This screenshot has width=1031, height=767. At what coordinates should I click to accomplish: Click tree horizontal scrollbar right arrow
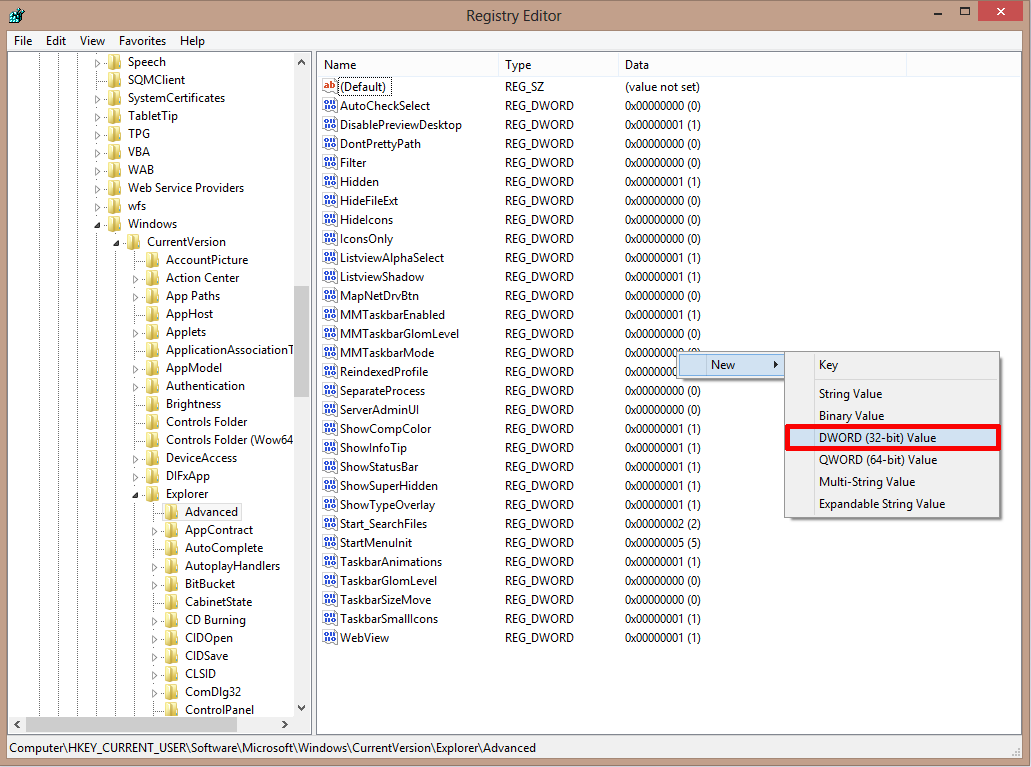click(285, 724)
